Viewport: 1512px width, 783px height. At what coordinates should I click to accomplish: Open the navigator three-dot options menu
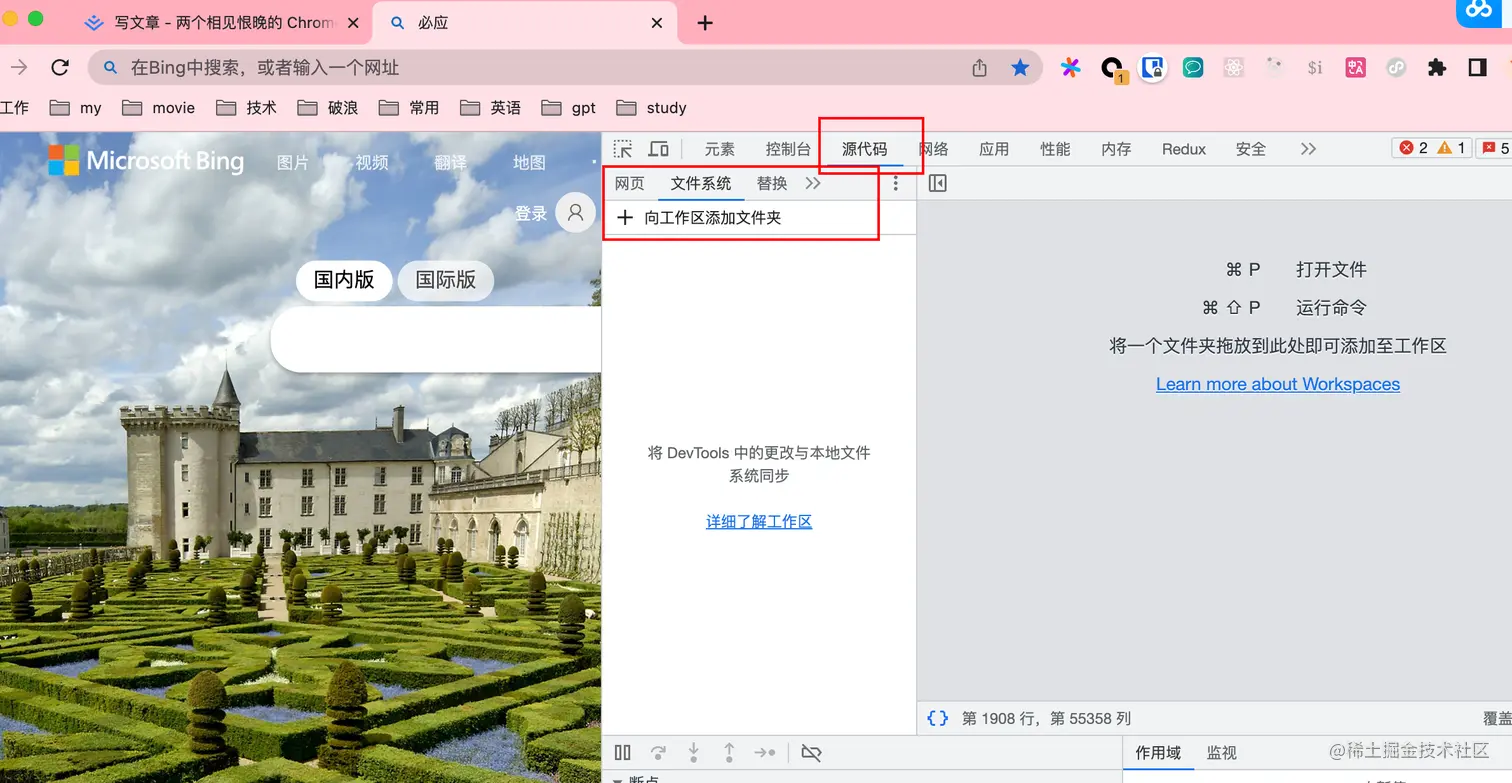896,183
